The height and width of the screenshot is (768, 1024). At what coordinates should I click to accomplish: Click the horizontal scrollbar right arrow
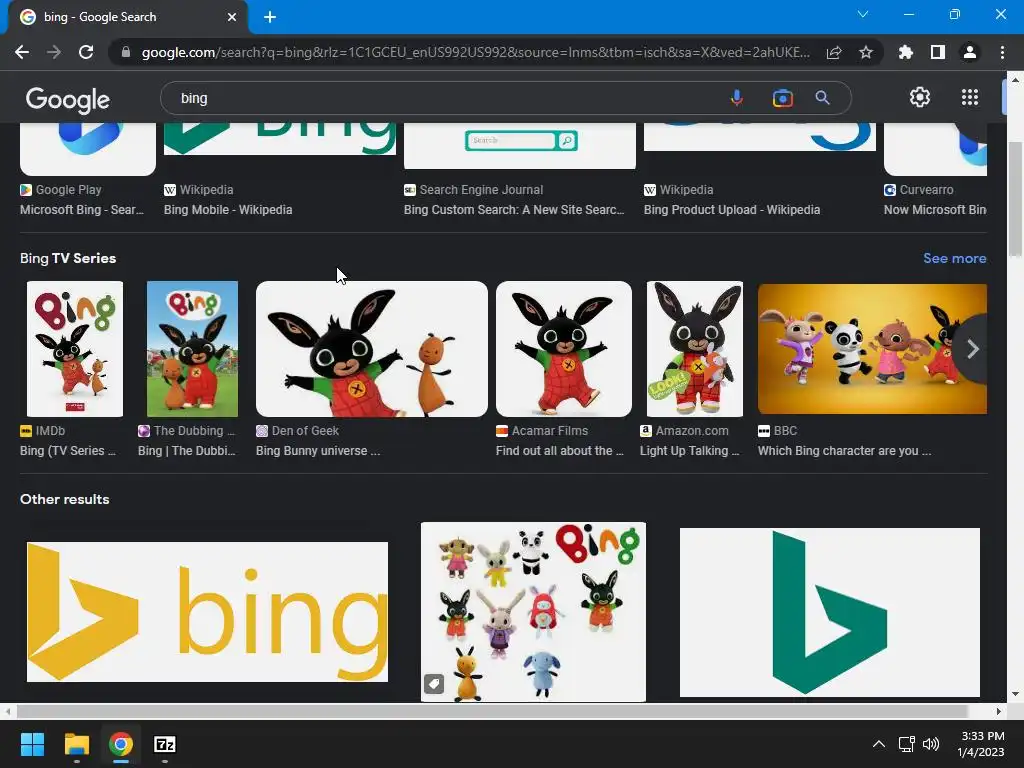pos(999,711)
